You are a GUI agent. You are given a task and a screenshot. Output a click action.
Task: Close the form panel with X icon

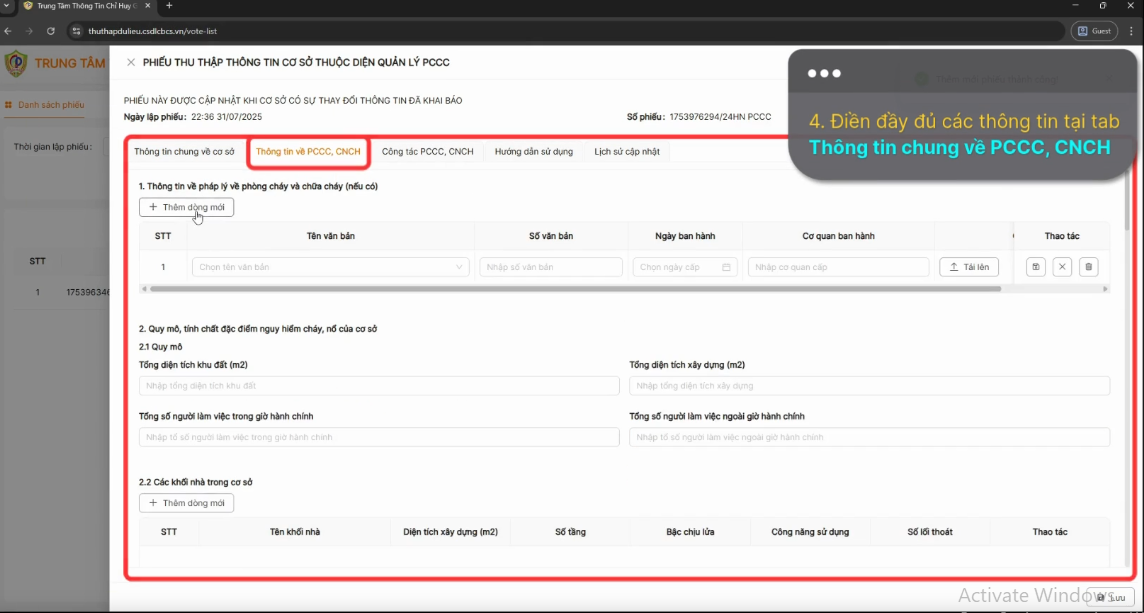coord(131,63)
